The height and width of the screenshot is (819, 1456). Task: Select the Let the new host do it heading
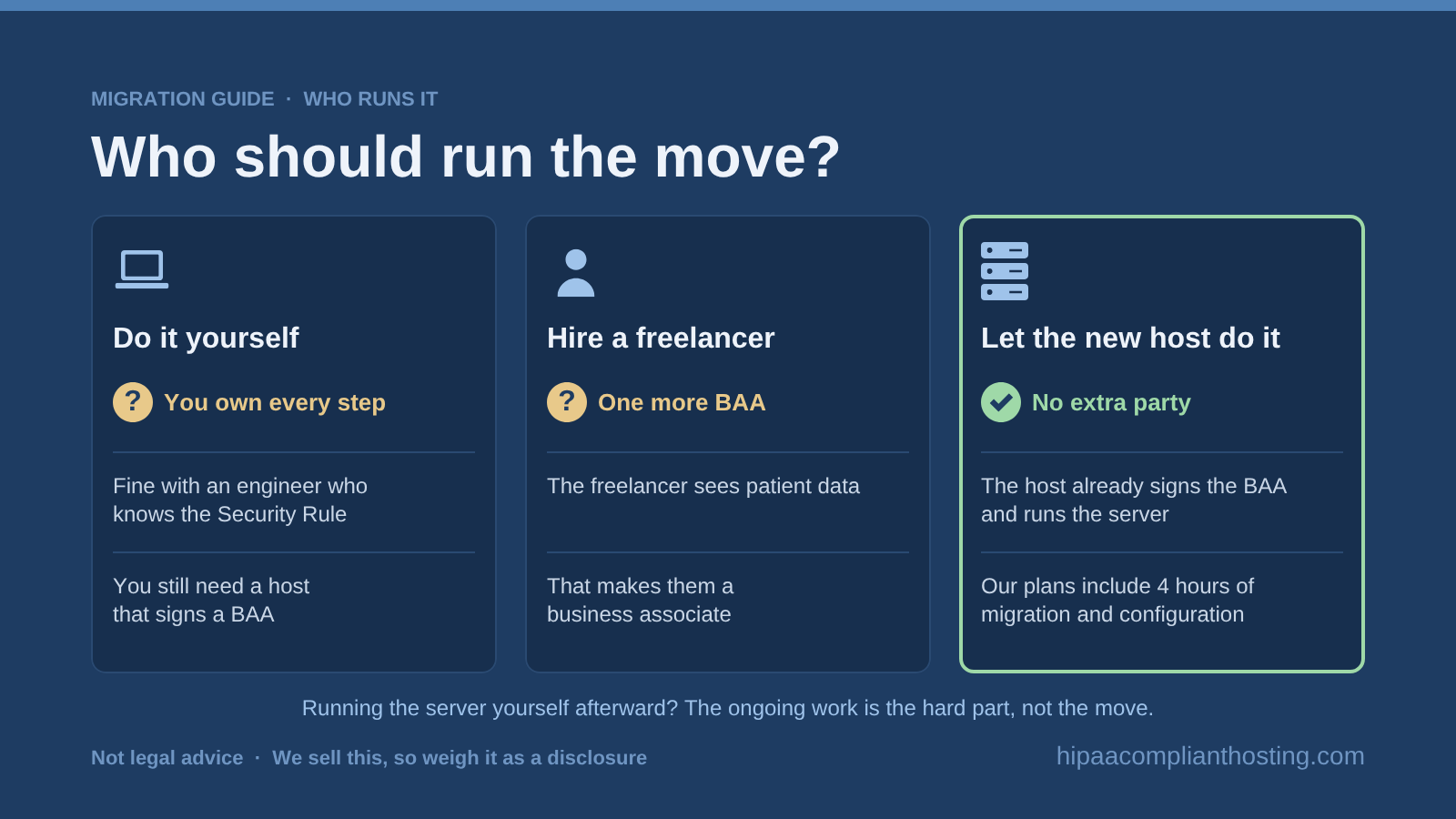click(1130, 339)
